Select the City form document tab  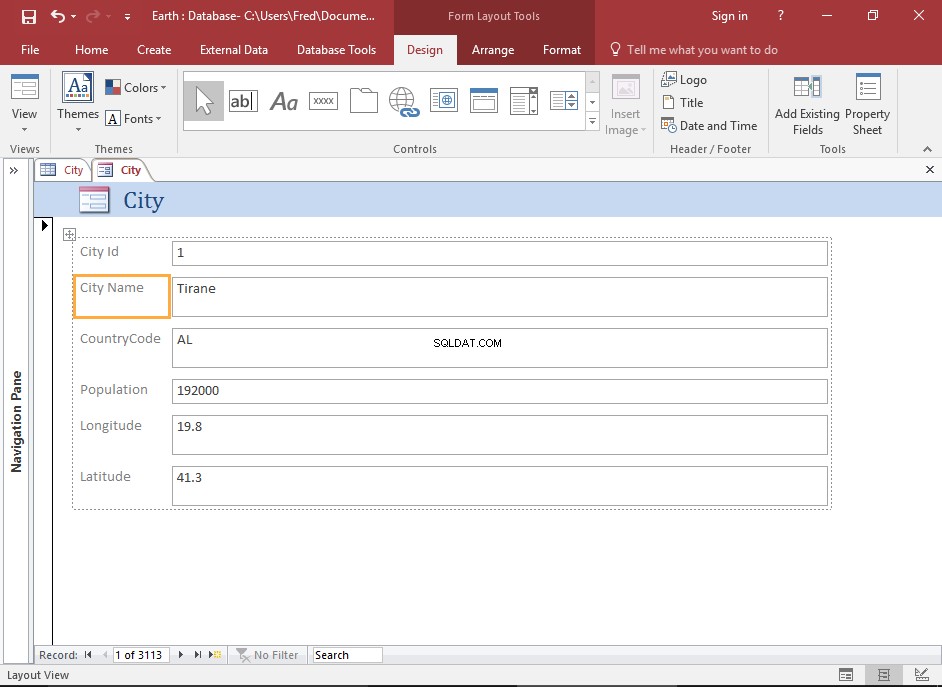tap(120, 170)
